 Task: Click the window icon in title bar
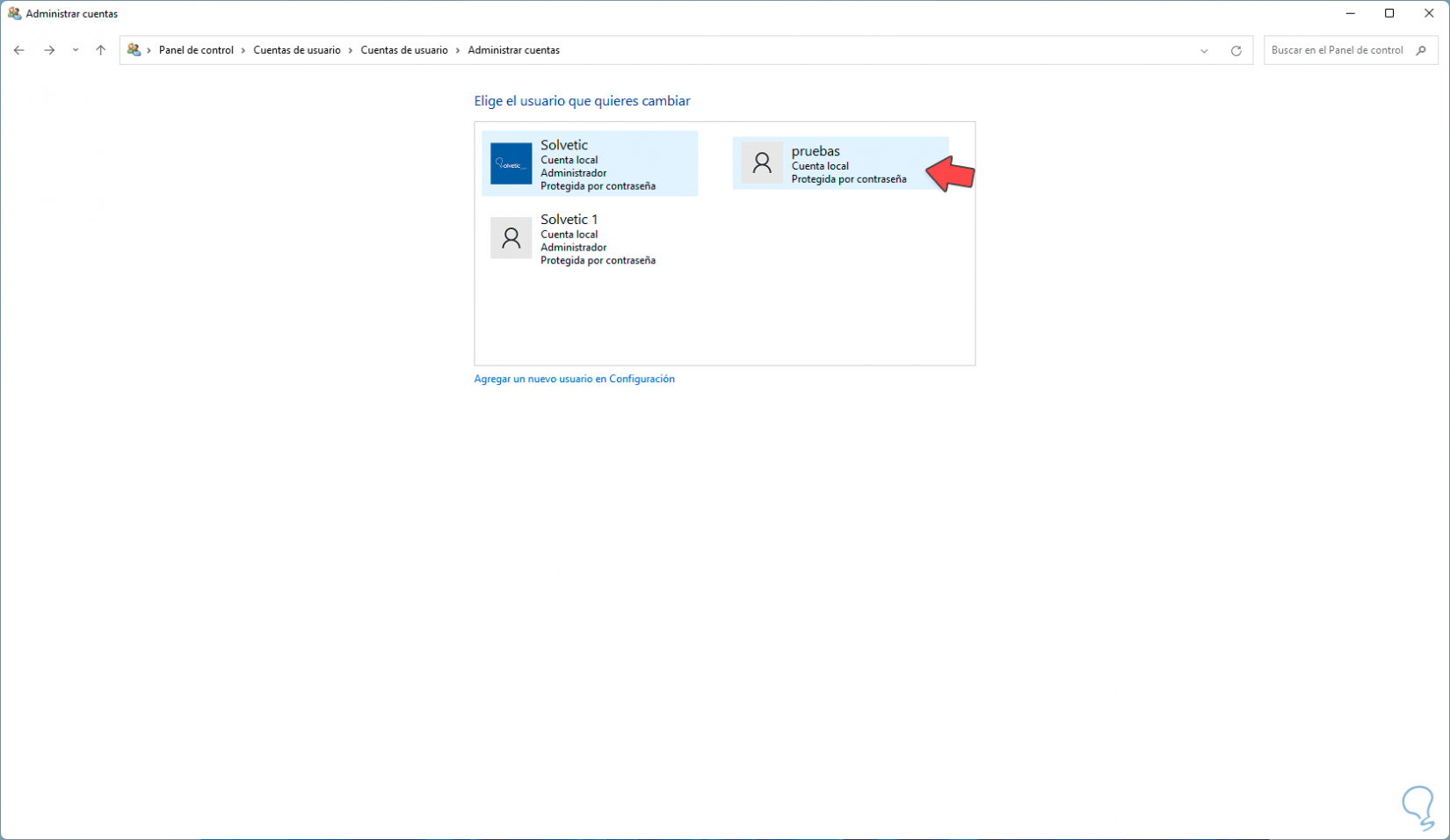pyautogui.click(x=14, y=13)
